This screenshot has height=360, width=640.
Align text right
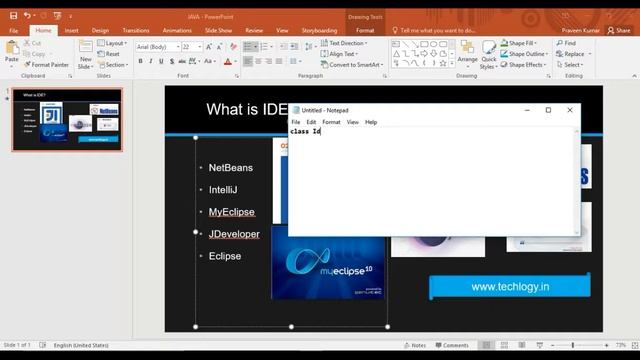coord(269,61)
